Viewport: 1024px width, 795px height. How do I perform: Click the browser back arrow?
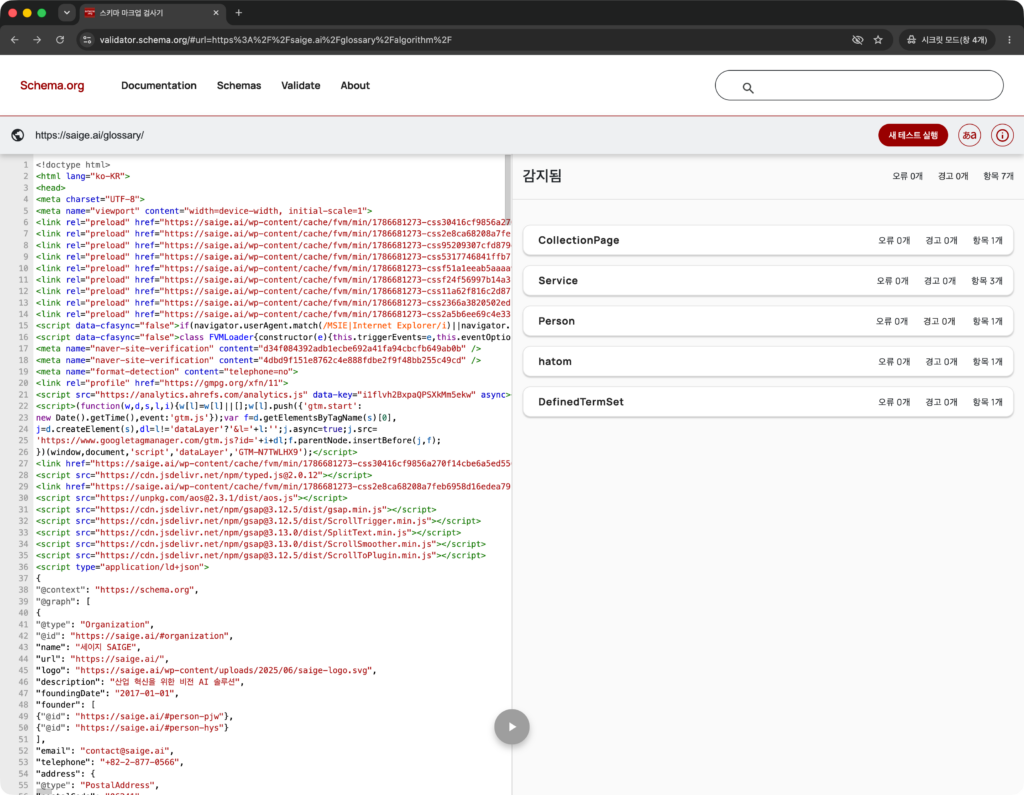14,40
